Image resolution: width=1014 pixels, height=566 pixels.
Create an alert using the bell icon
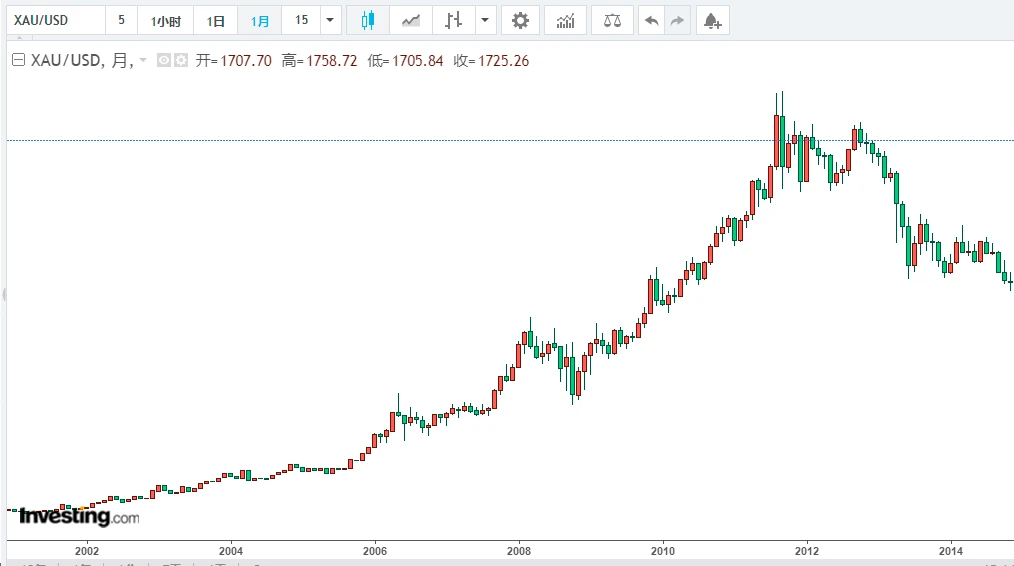(711, 20)
